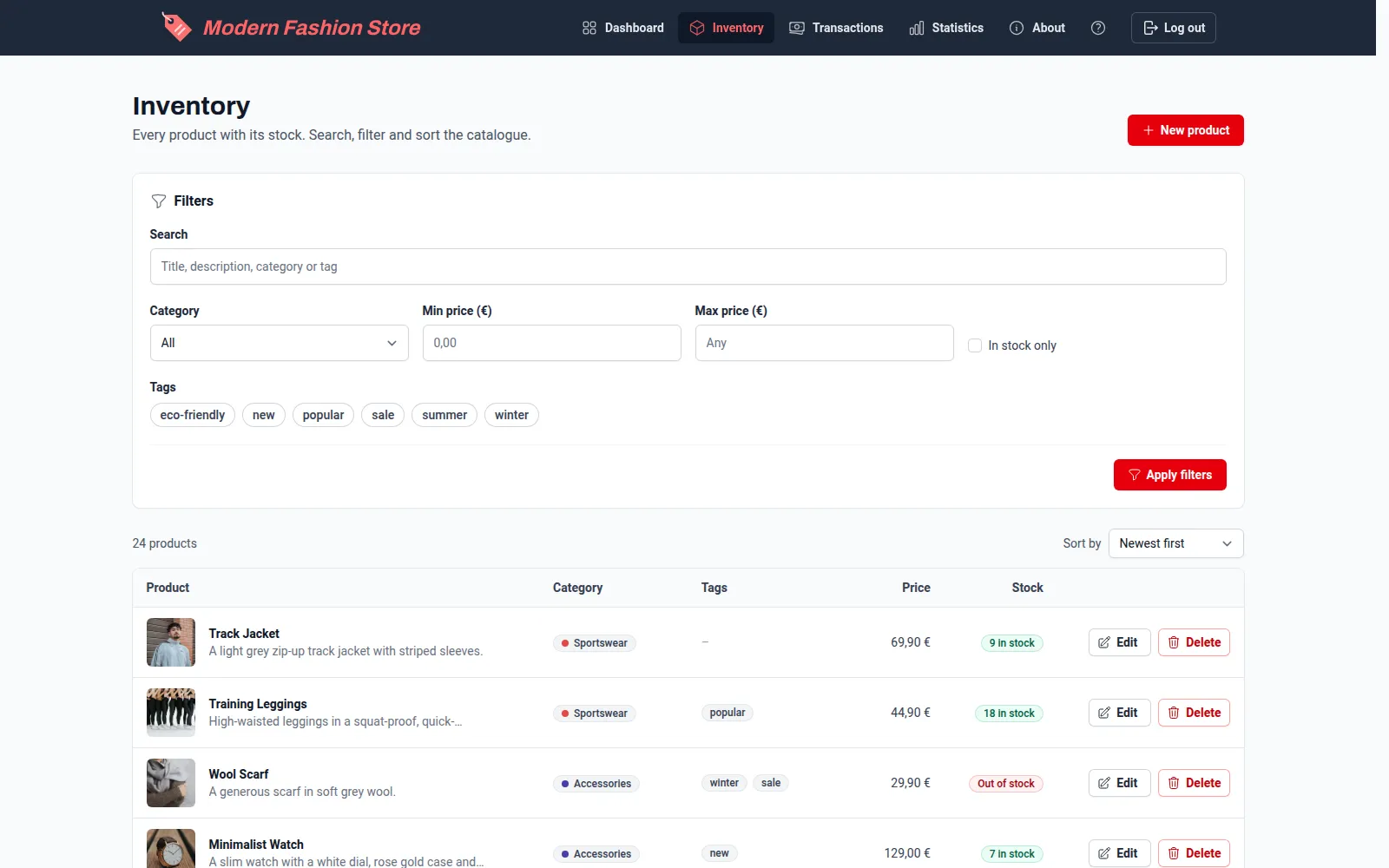Edit the Training Leggings product
Image resolution: width=1389 pixels, height=868 pixels.
pos(1120,713)
